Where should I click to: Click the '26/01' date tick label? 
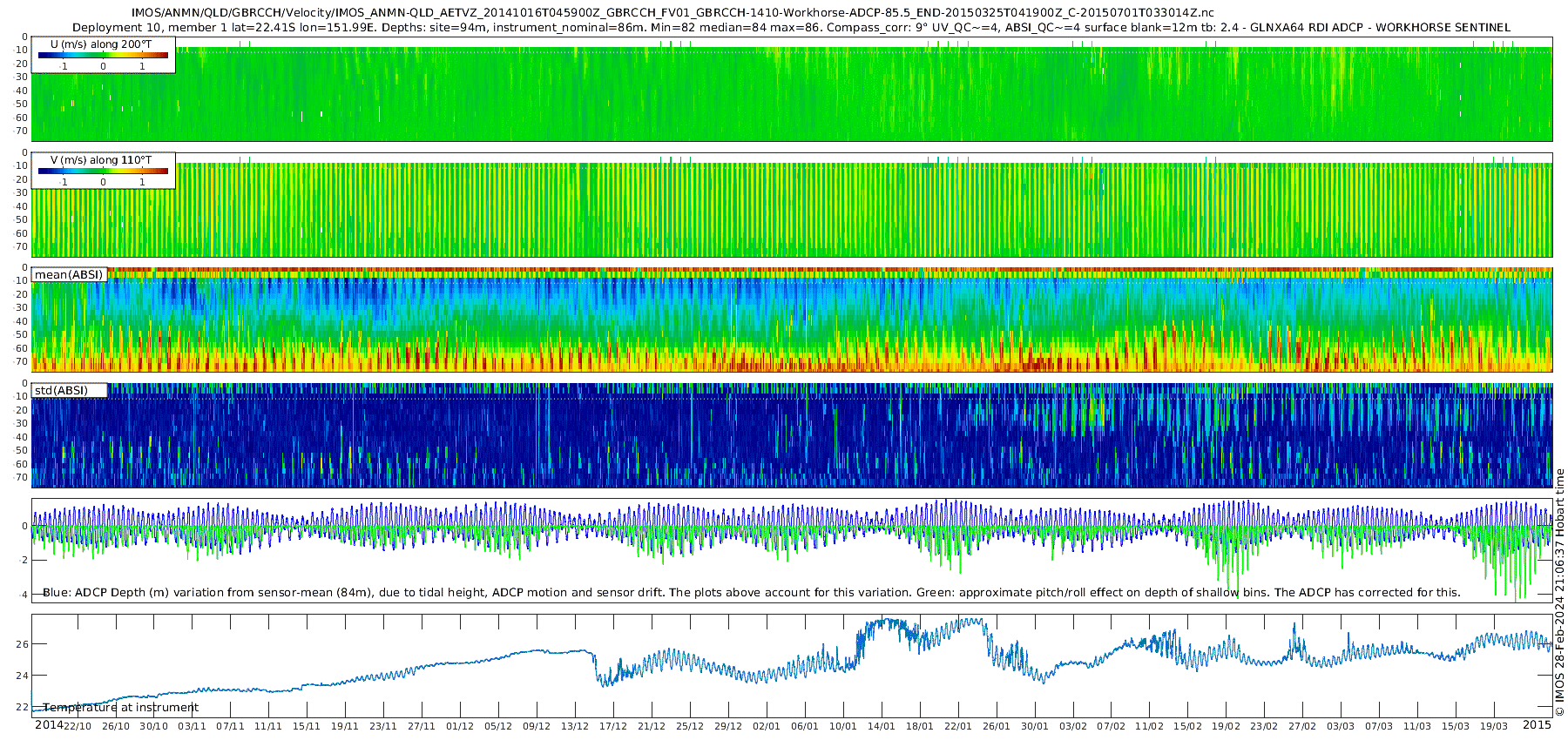[x=997, y=726]
